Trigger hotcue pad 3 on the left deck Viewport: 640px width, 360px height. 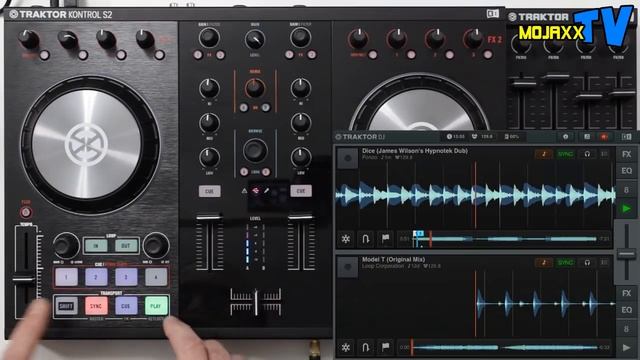[126, 277]
